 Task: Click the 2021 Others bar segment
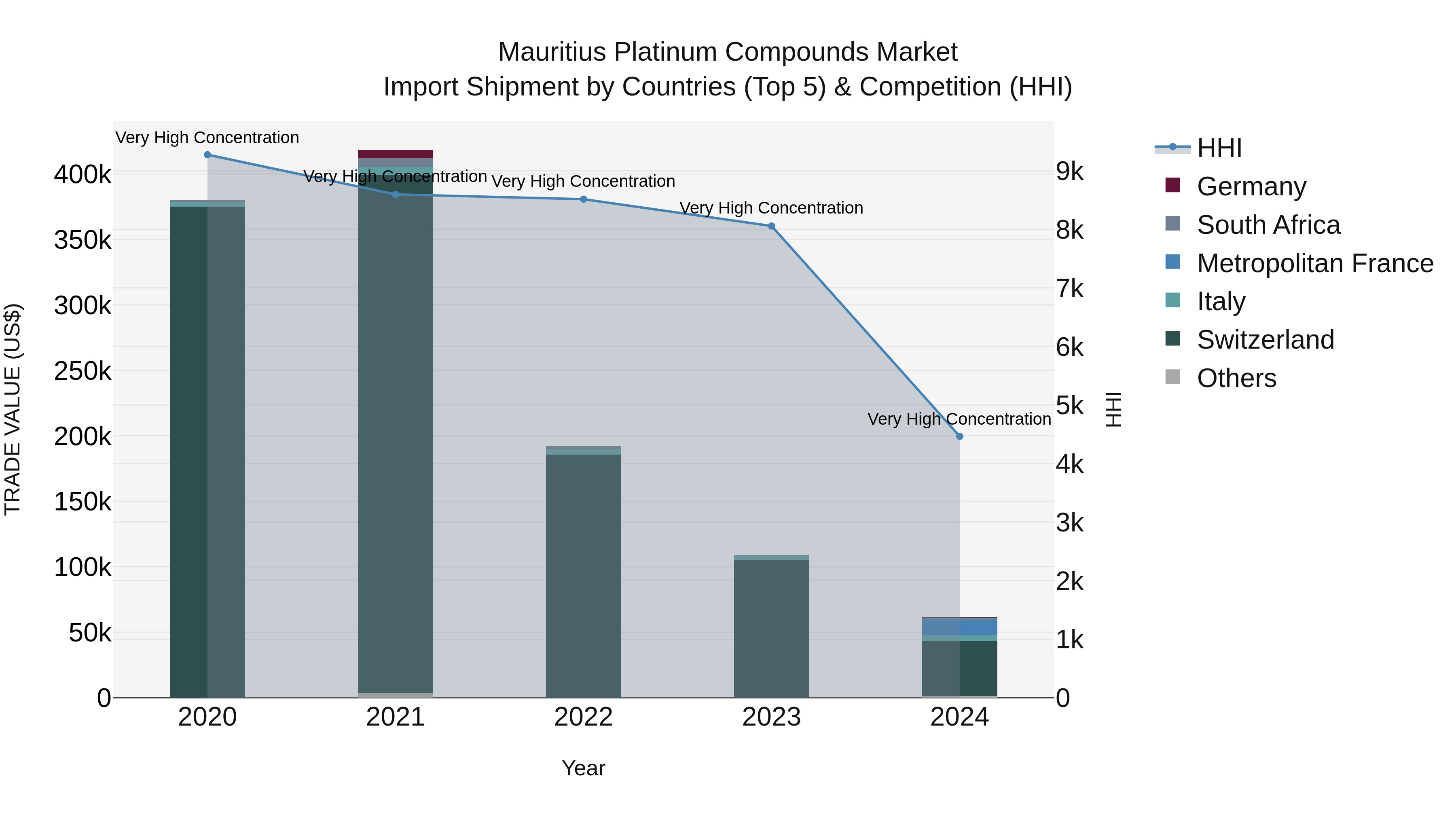(x=396, y=695)
